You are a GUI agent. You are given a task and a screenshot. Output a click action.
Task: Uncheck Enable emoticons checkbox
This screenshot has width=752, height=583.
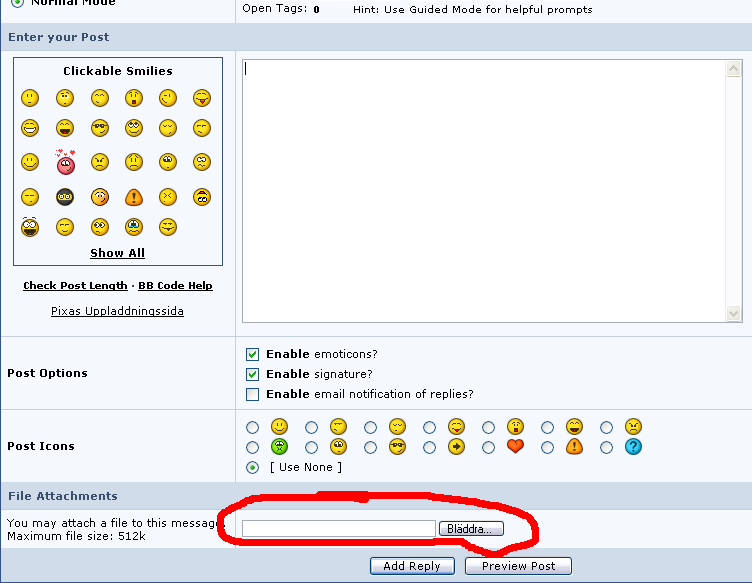point(252,354)
